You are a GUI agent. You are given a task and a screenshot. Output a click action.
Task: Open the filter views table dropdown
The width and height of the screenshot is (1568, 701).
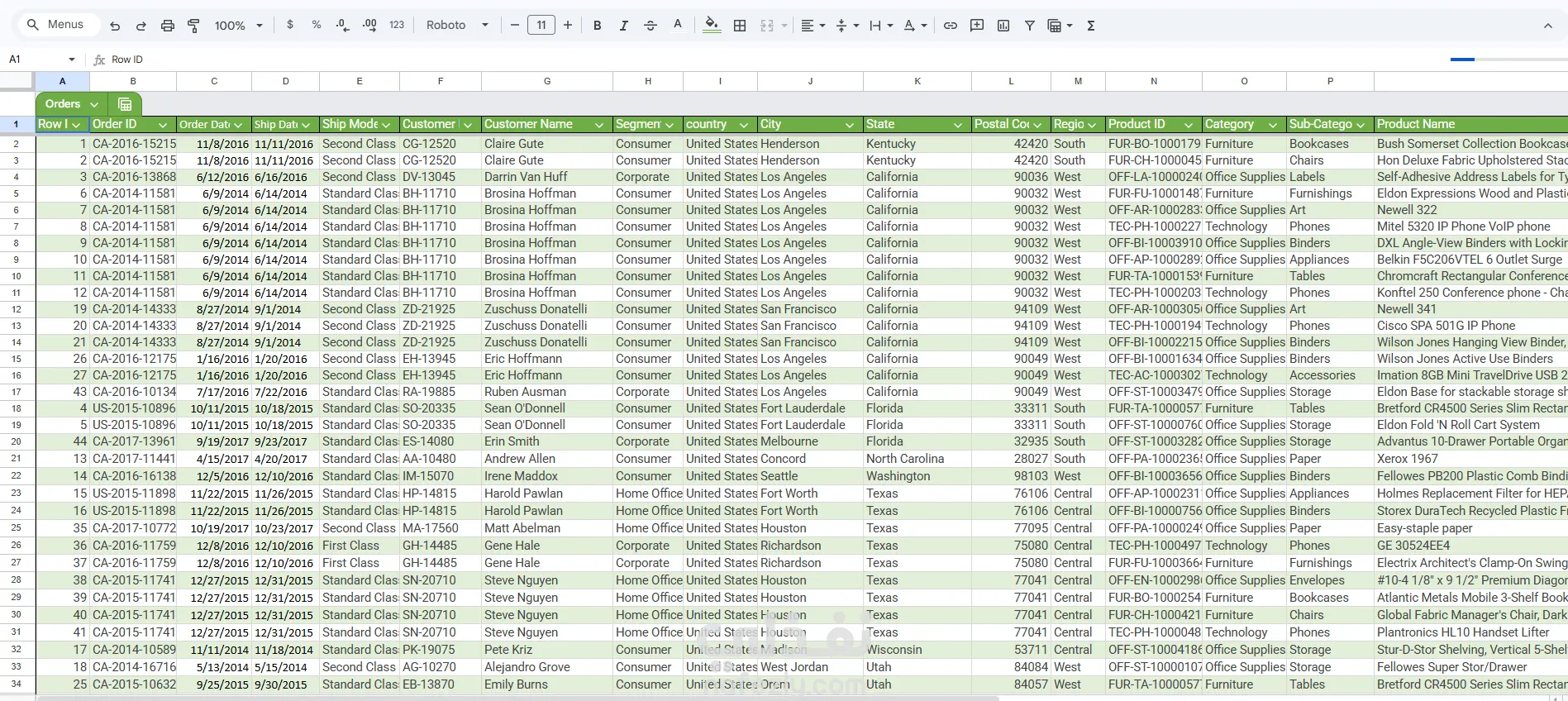pos(1060,25)
